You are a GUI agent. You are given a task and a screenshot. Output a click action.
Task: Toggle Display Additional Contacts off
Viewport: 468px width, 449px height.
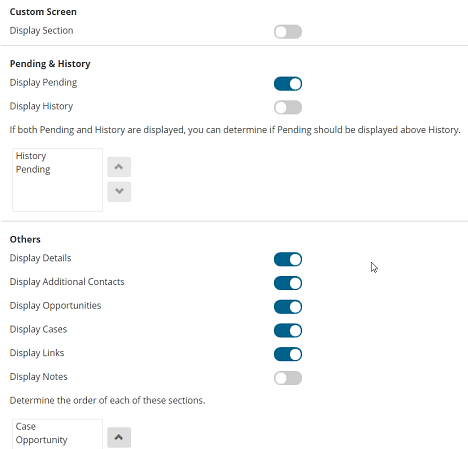(x=288, y=283)
